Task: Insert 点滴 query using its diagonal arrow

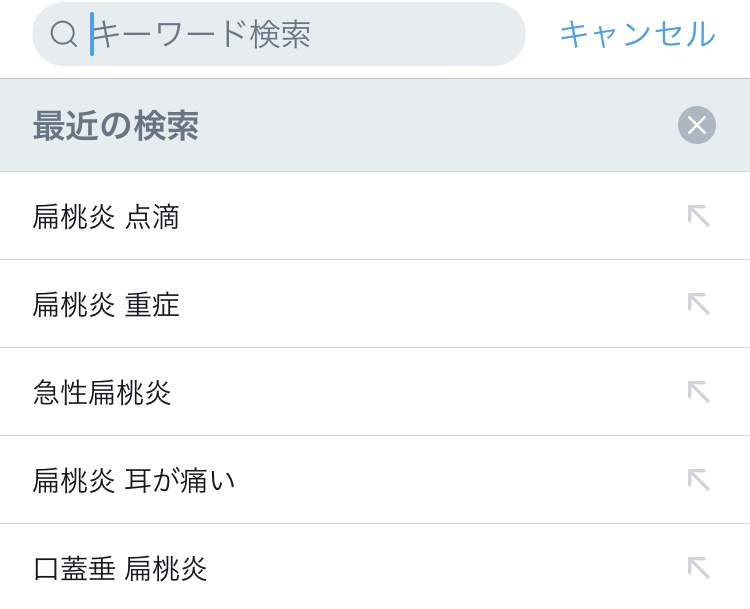Action: 698,216
